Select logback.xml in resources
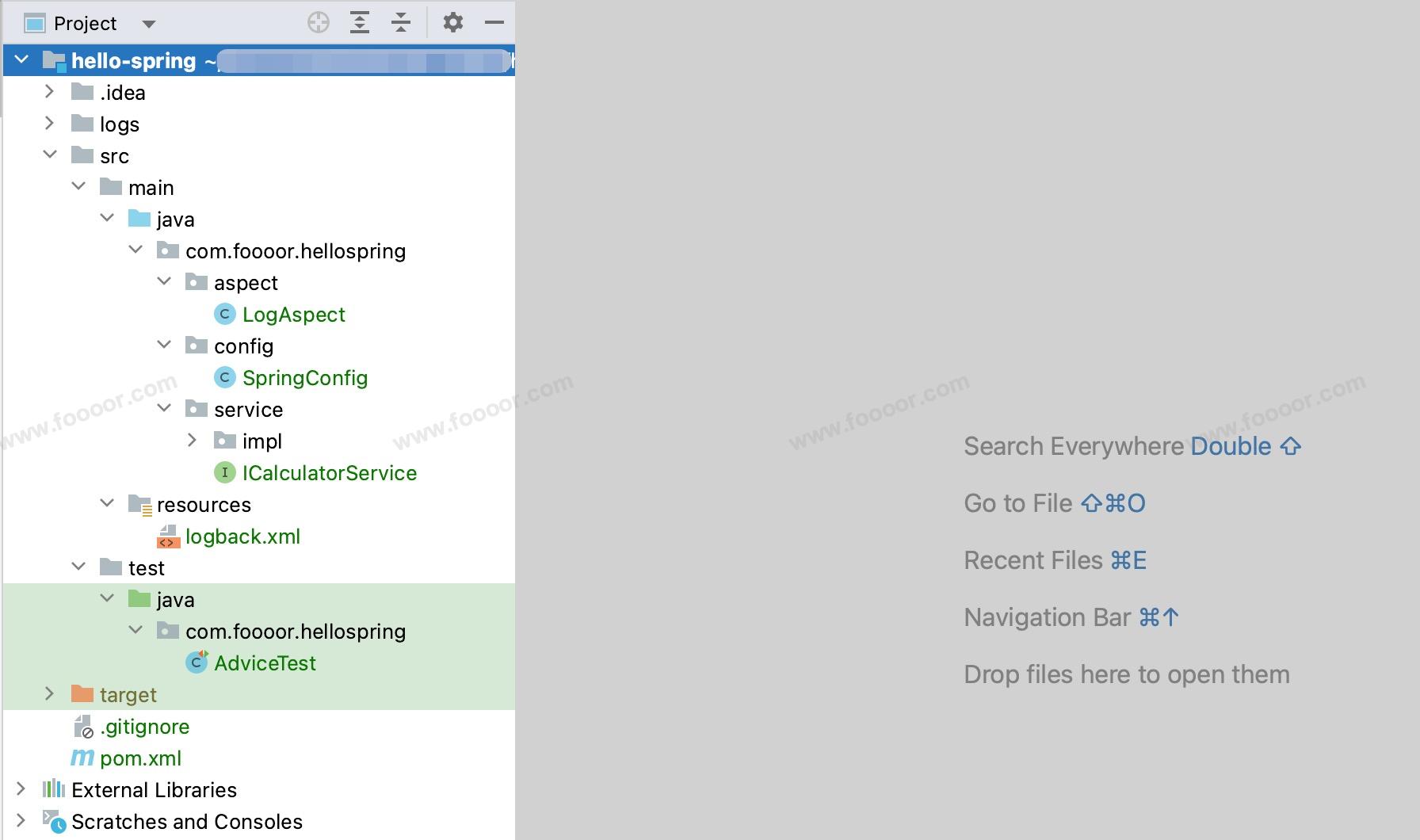Viewport: 1420px width, 840px height. pyautogui.click(x=242, y=536)
